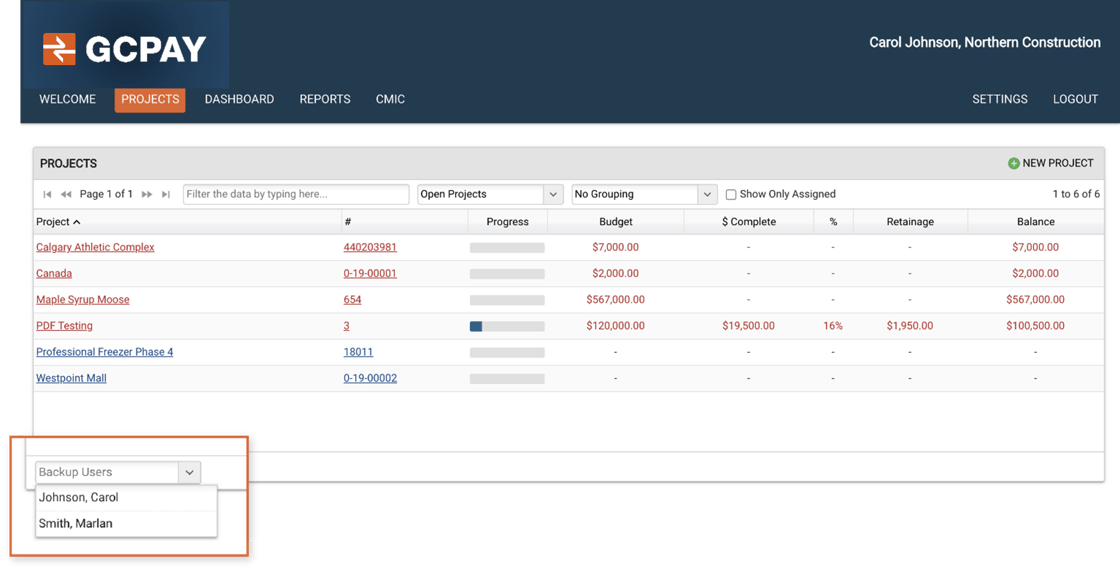
Task: Collapse the Backup Users dropdown arrow
Action: point(189,472)
